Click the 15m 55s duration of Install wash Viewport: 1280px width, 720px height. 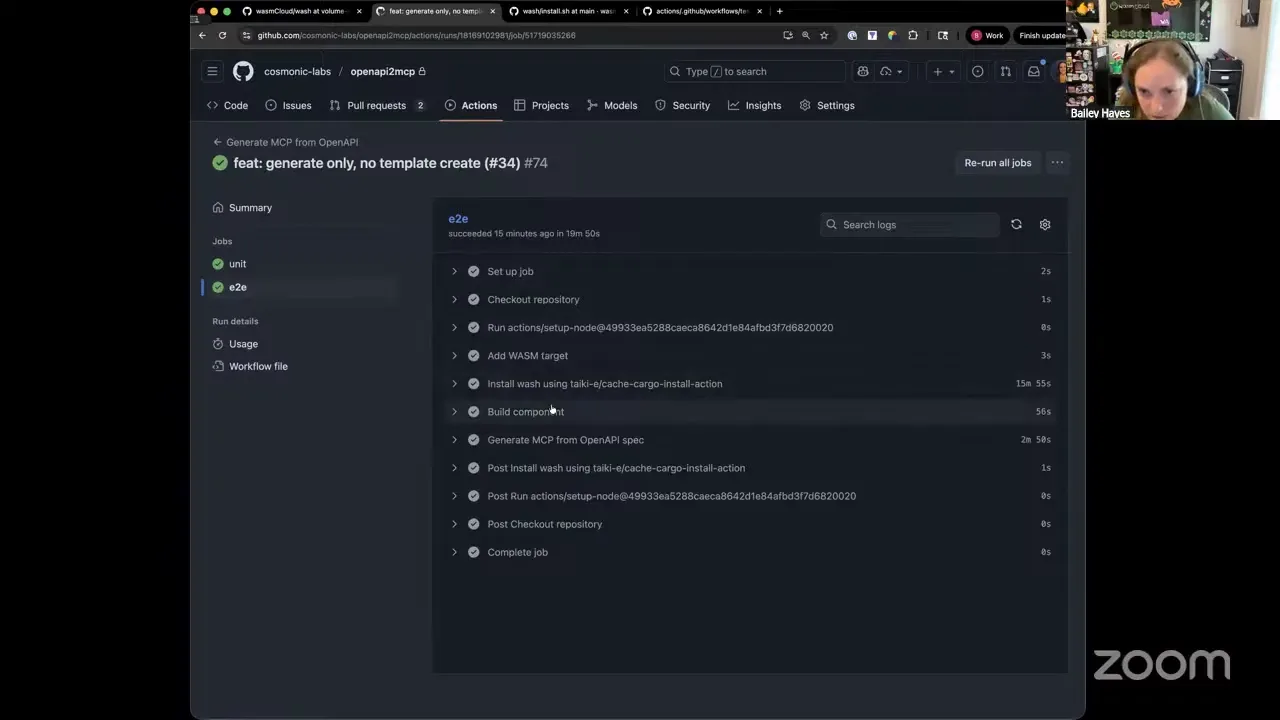(x=1033, y=383)
